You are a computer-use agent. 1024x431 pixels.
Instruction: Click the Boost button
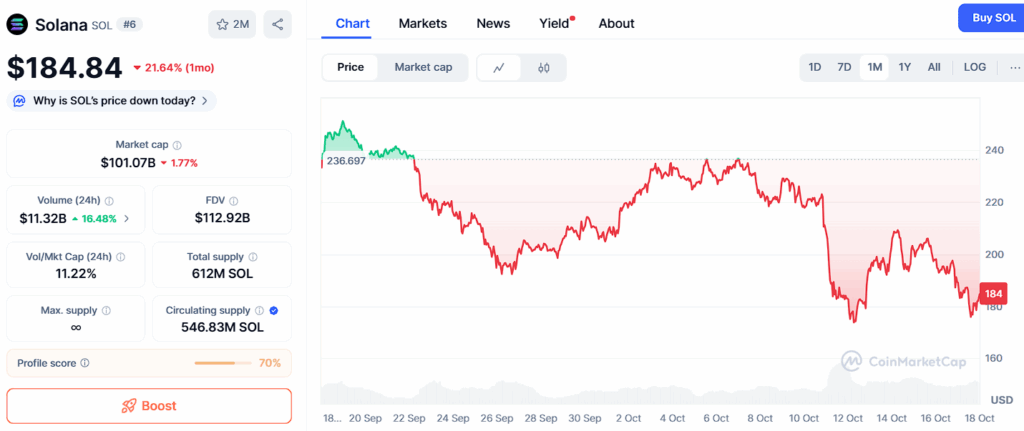149,406
